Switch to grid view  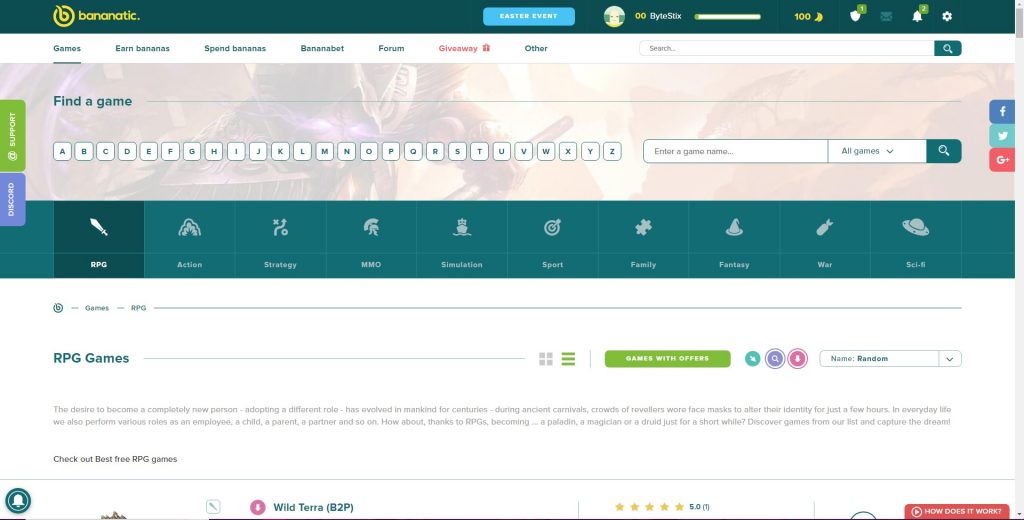click(x=546, y=359)
